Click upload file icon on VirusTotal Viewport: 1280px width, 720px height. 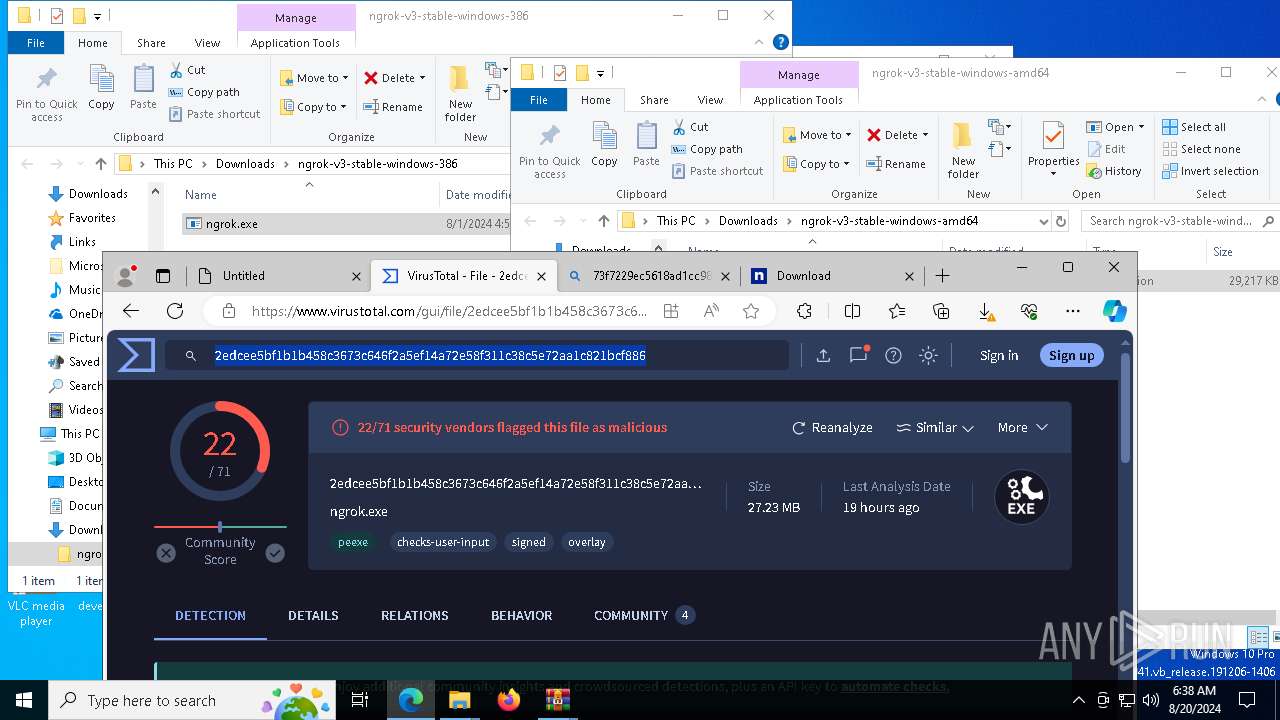tap(823, 355)
